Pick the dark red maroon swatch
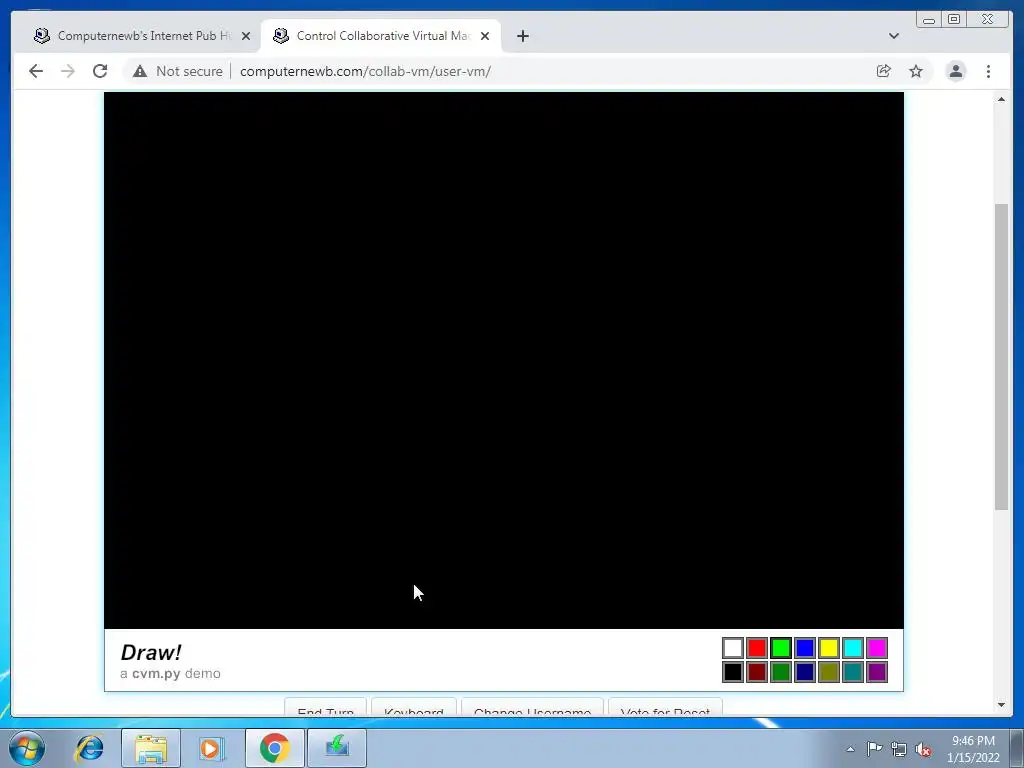This screenshot has height=768, width=1024. click(x=757, y=672)
